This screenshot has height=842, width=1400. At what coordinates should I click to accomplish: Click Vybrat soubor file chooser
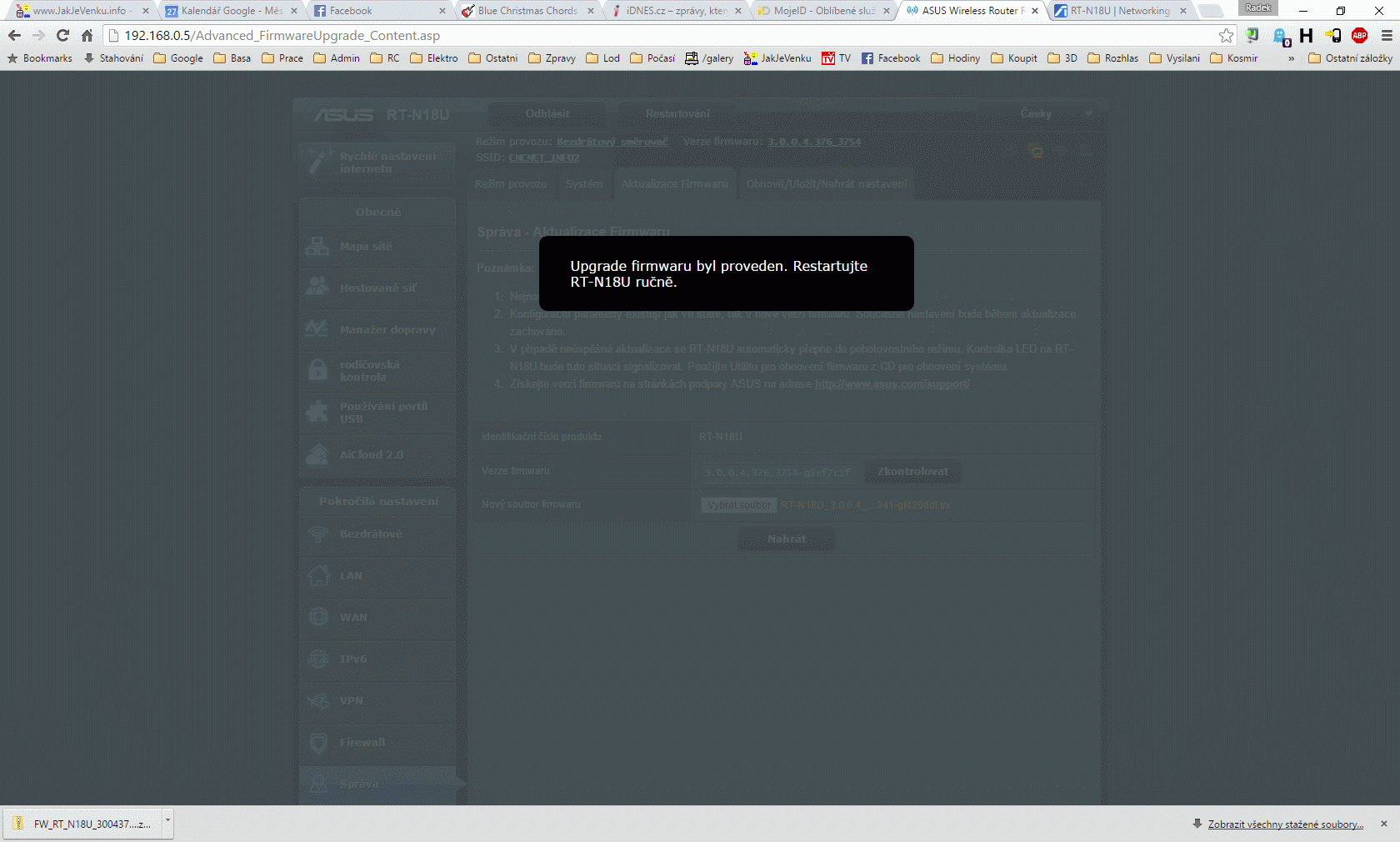click(739, 505)
